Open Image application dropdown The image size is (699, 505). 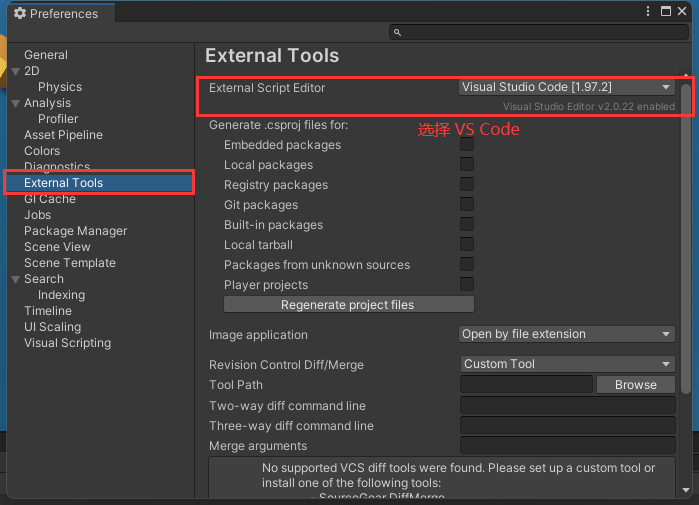tap(566, 334)
